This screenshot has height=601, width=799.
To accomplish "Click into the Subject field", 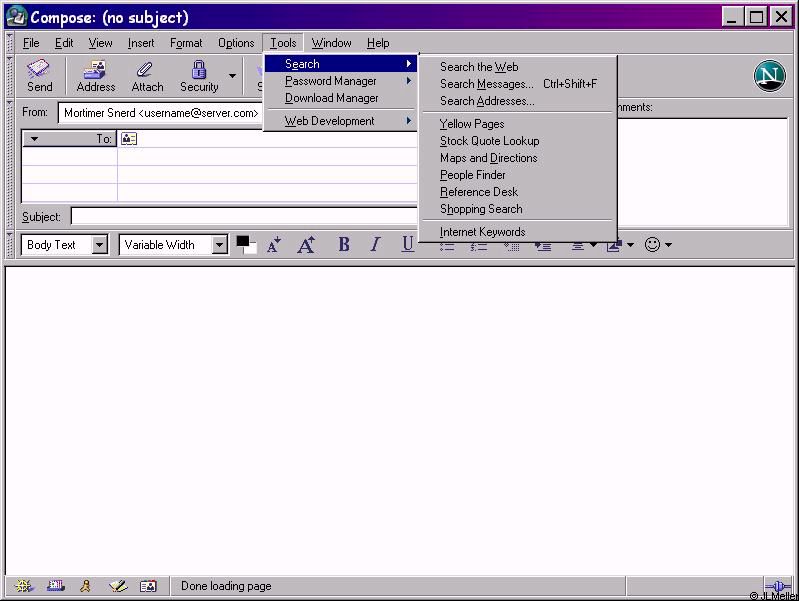I will click(244, 216).
